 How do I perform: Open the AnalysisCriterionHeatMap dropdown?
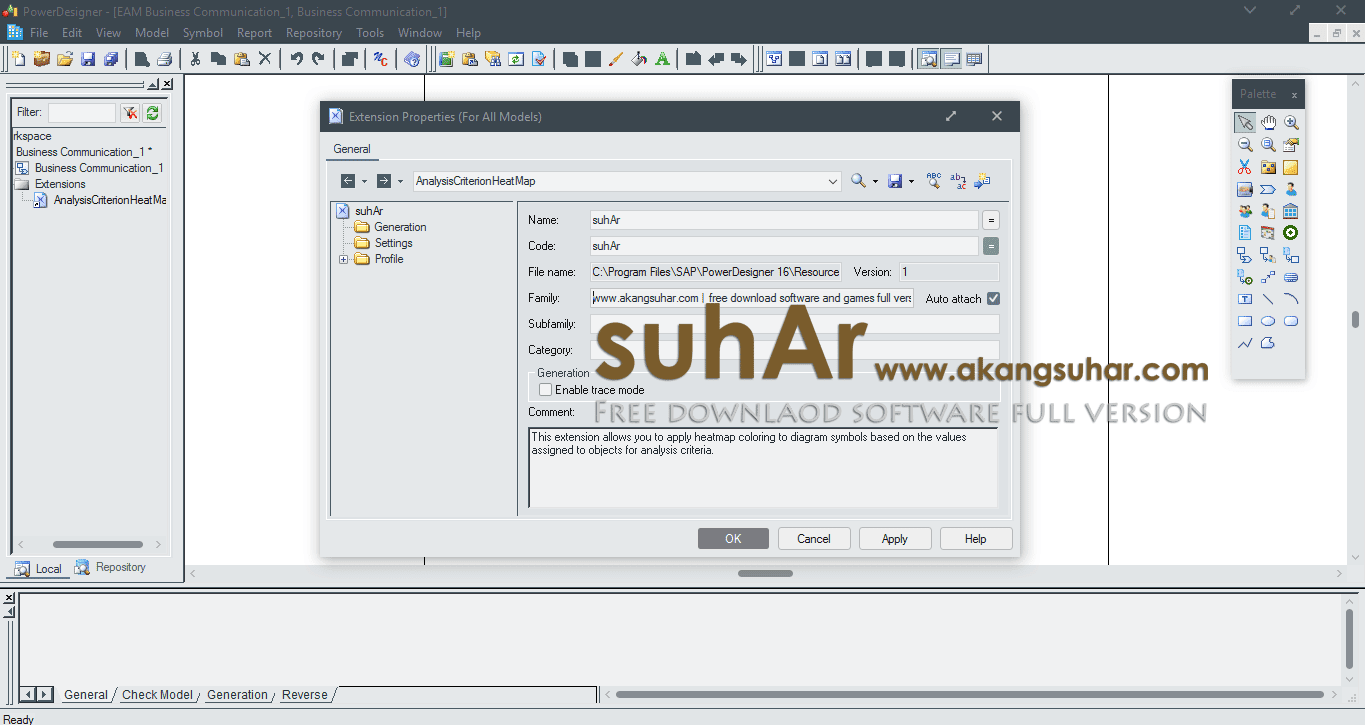point(834,181)
